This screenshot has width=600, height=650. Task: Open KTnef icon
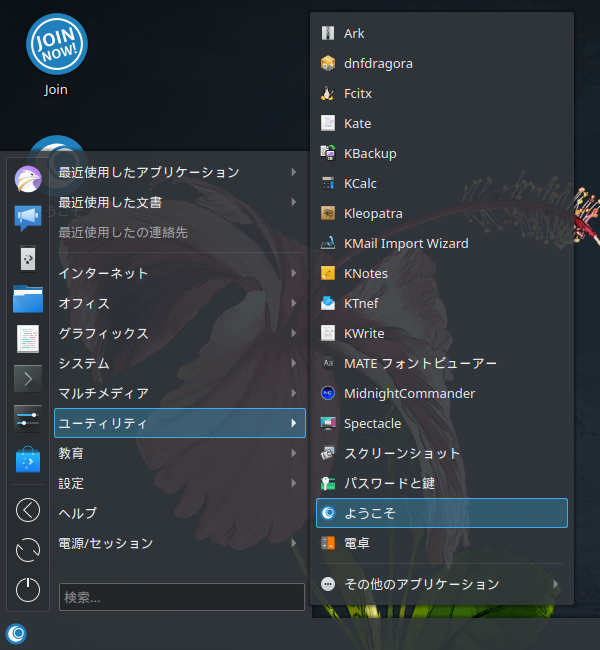coord(328,303)
